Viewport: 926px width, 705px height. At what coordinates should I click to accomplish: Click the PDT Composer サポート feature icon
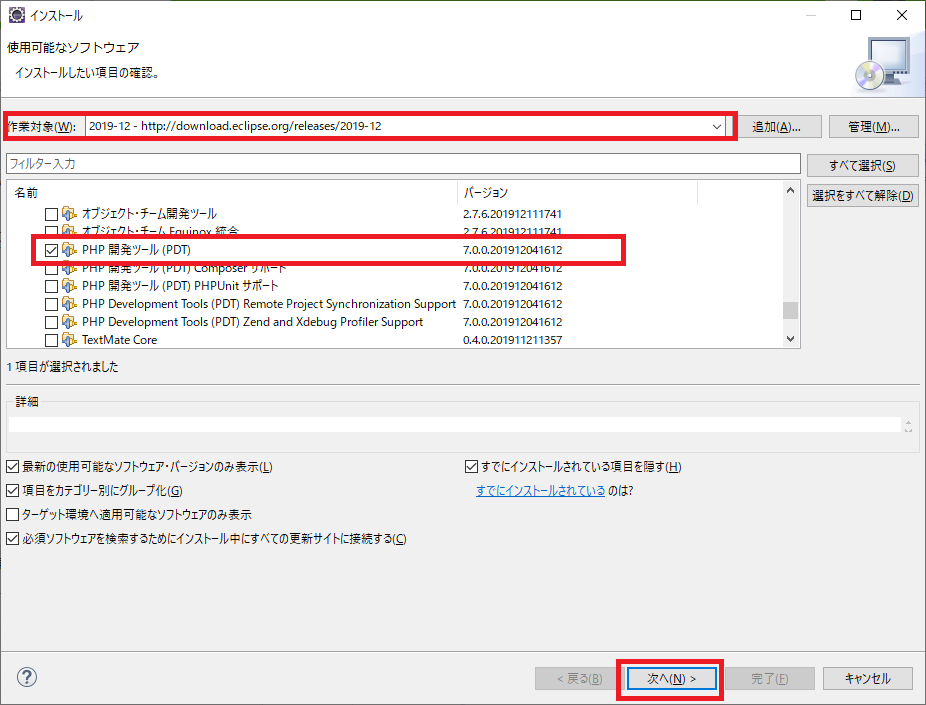coord(67,268)
